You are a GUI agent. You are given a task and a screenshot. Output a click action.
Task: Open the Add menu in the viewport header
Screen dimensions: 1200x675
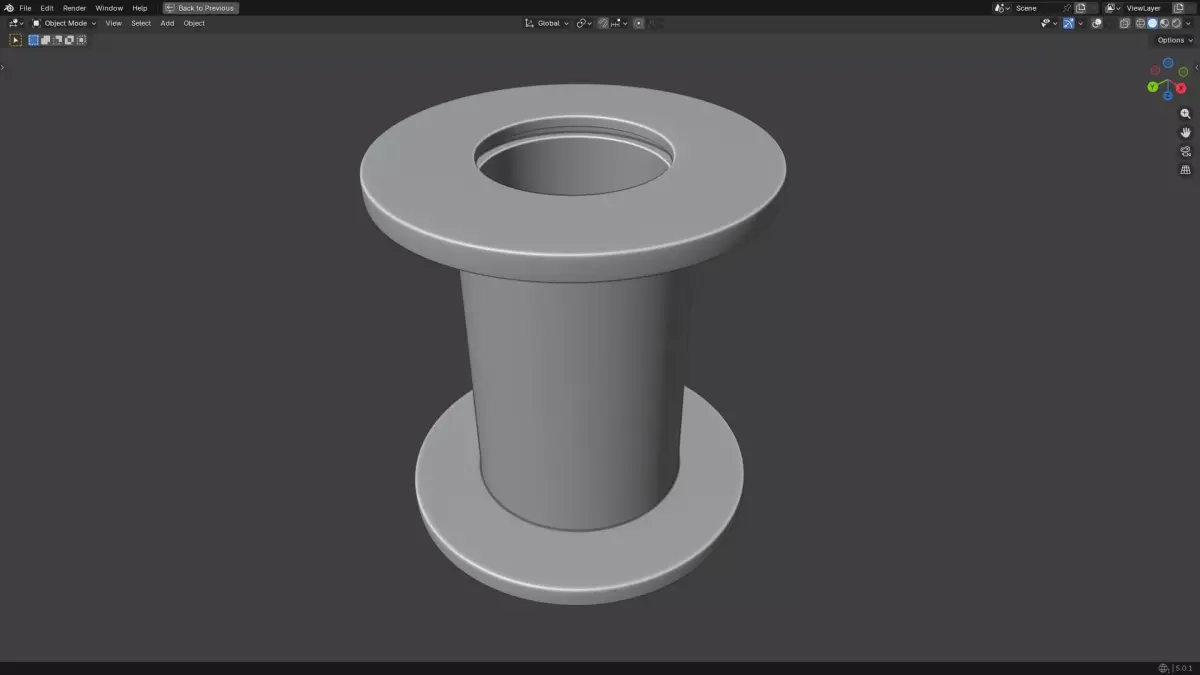[x=166, y=23]
